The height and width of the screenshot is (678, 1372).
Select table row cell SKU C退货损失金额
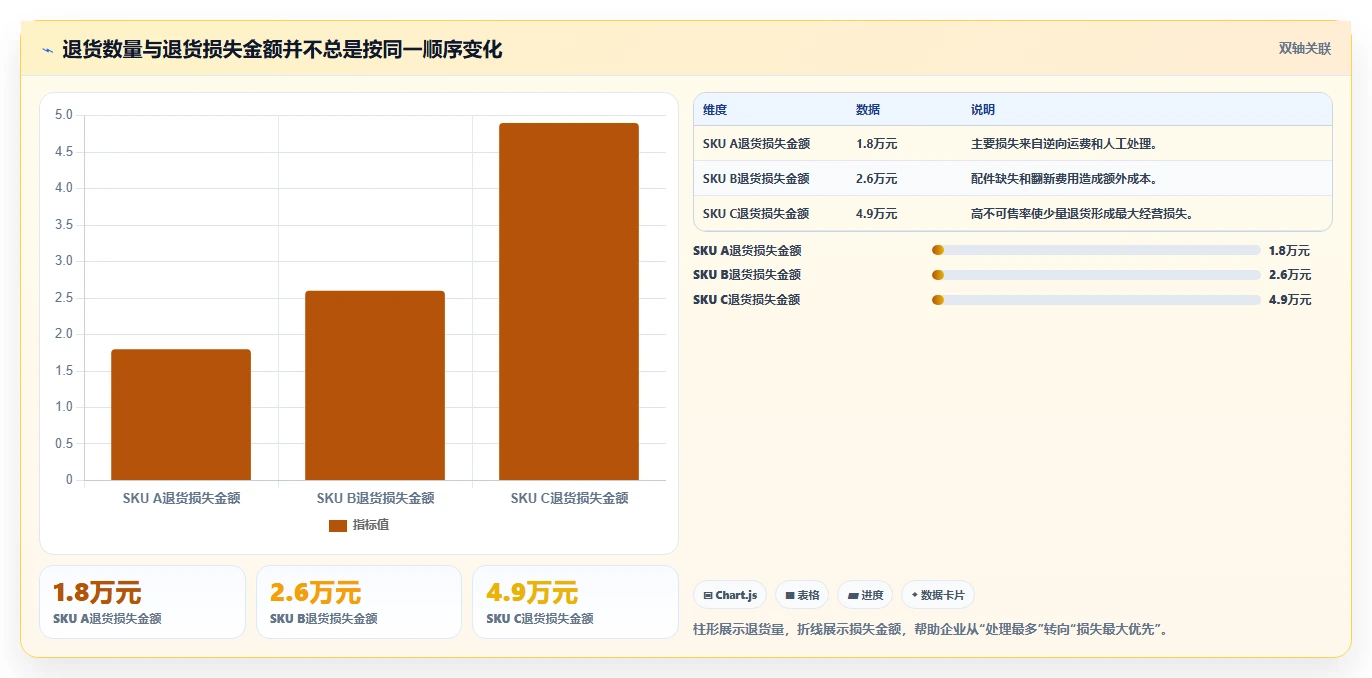coord(756,214)
